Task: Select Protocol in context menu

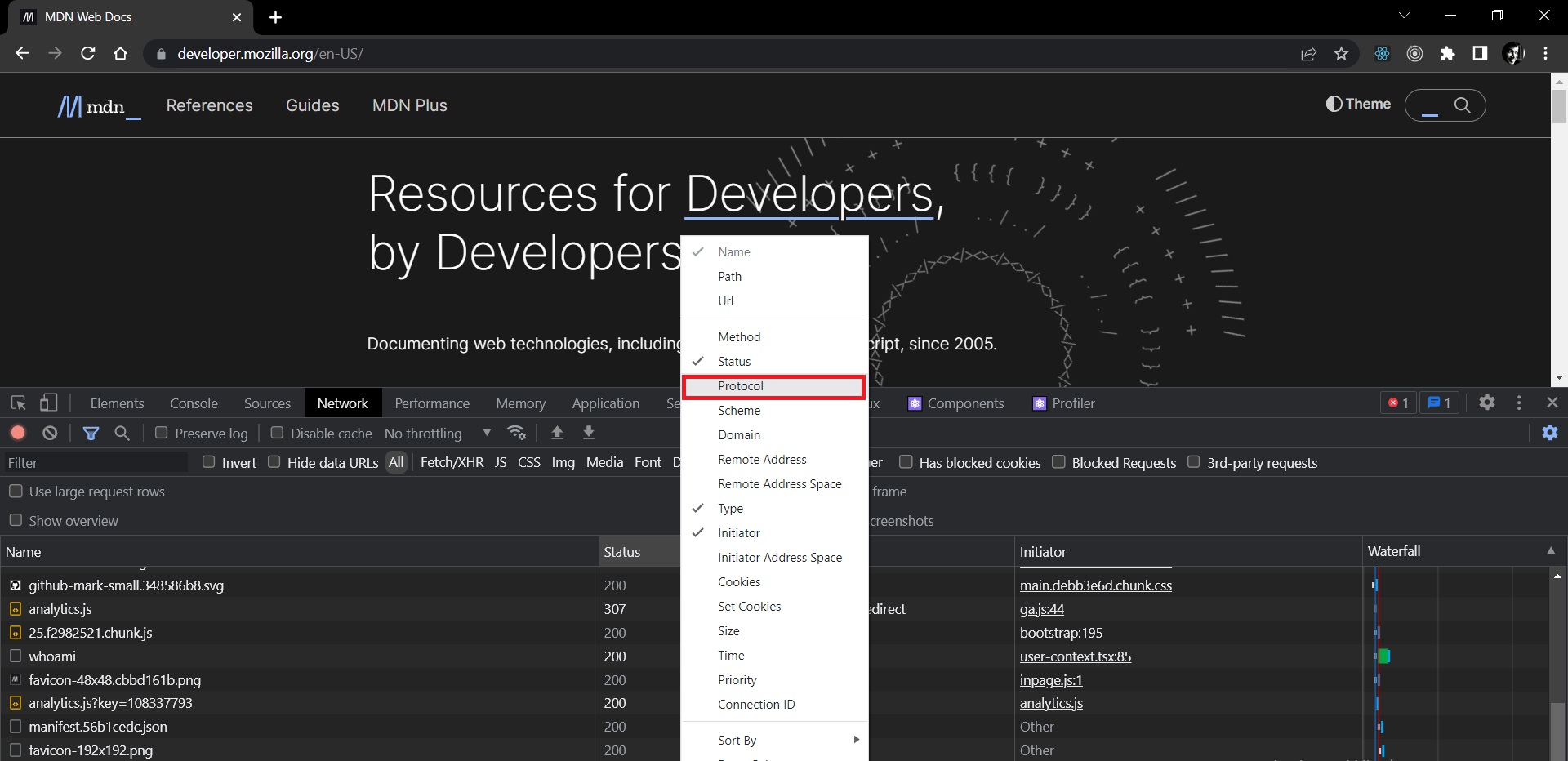Action: [774, 386]
